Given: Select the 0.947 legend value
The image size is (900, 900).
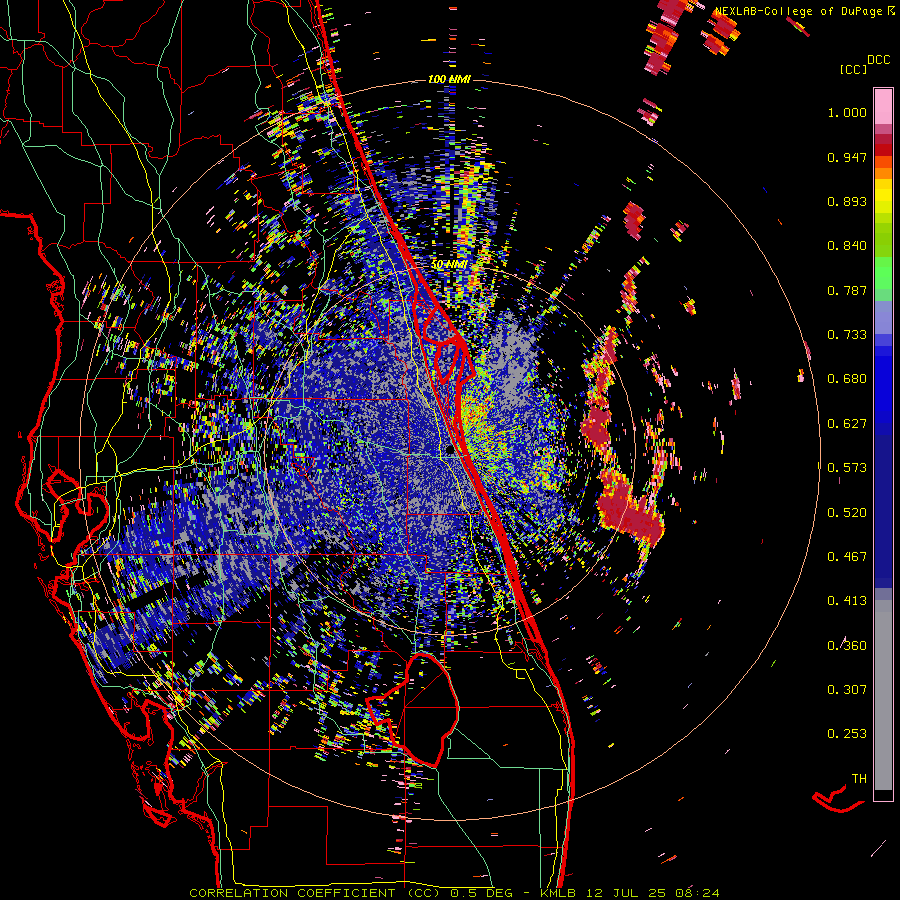Looking at the screenshot, I should point(847,157).
